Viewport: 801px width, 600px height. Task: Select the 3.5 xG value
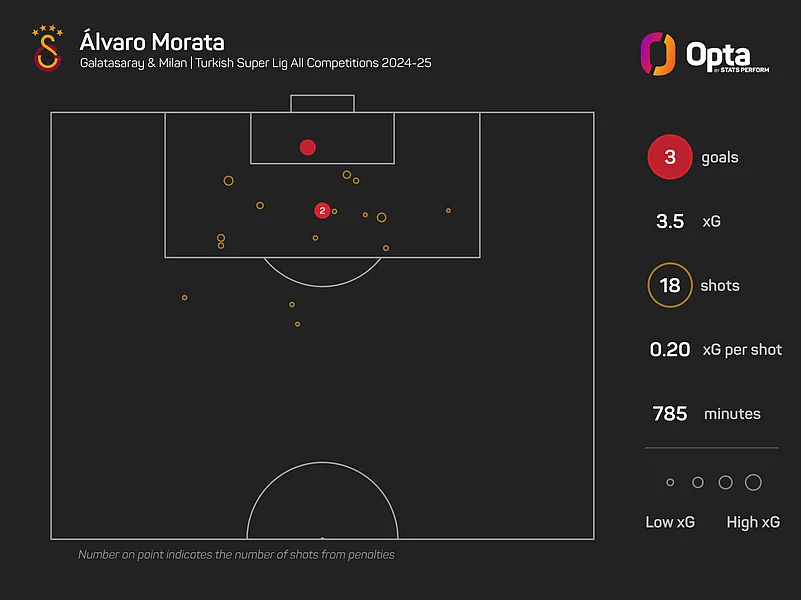pos(670,222)
